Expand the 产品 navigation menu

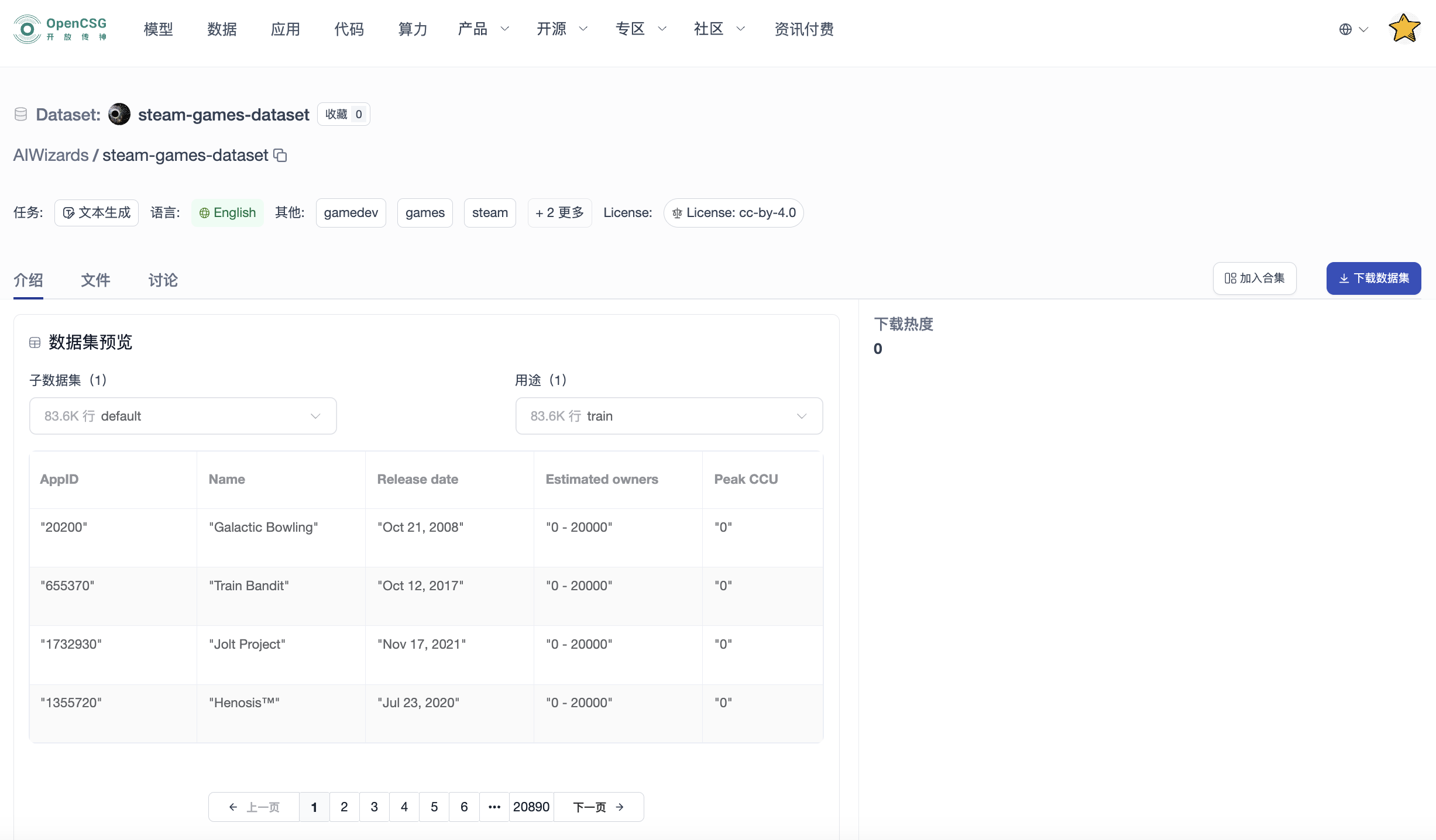click(x=483, y=29)
